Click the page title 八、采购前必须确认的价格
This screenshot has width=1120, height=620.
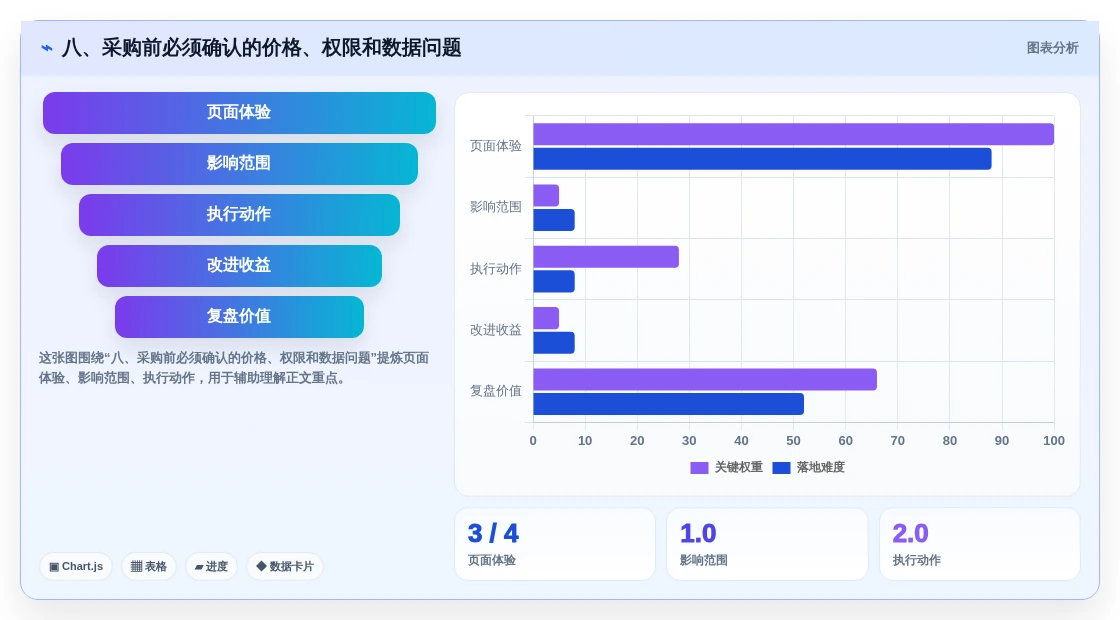coord(261,48)
